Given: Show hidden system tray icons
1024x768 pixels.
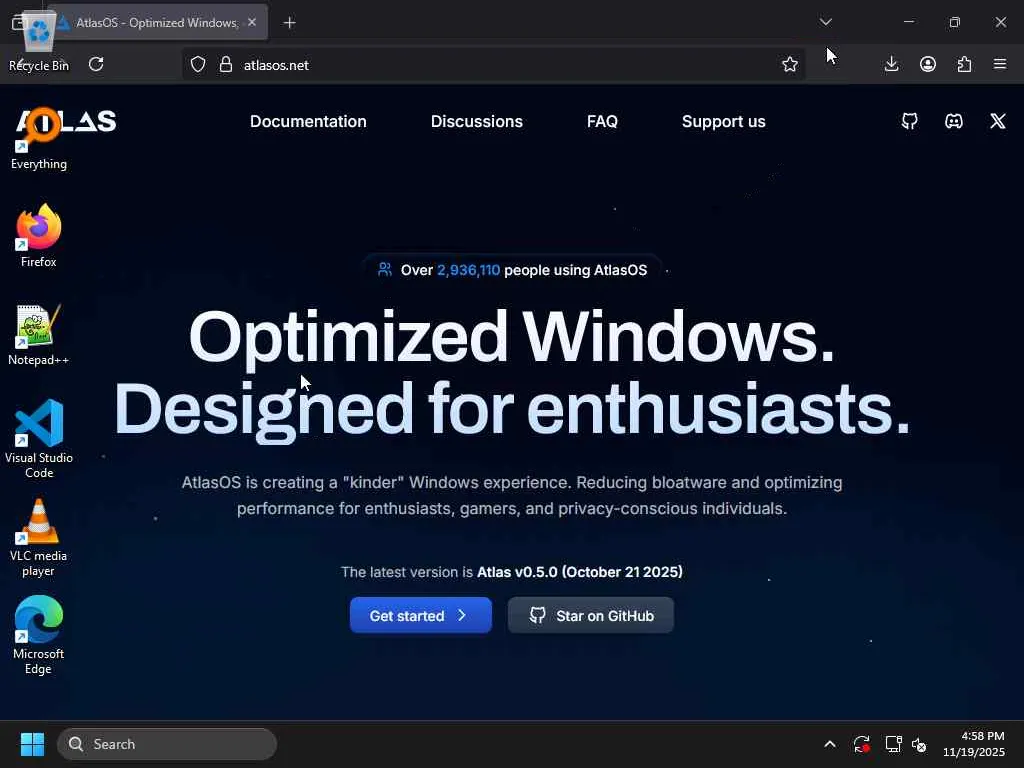Looking at the screenshot, I should pos(829,744).
